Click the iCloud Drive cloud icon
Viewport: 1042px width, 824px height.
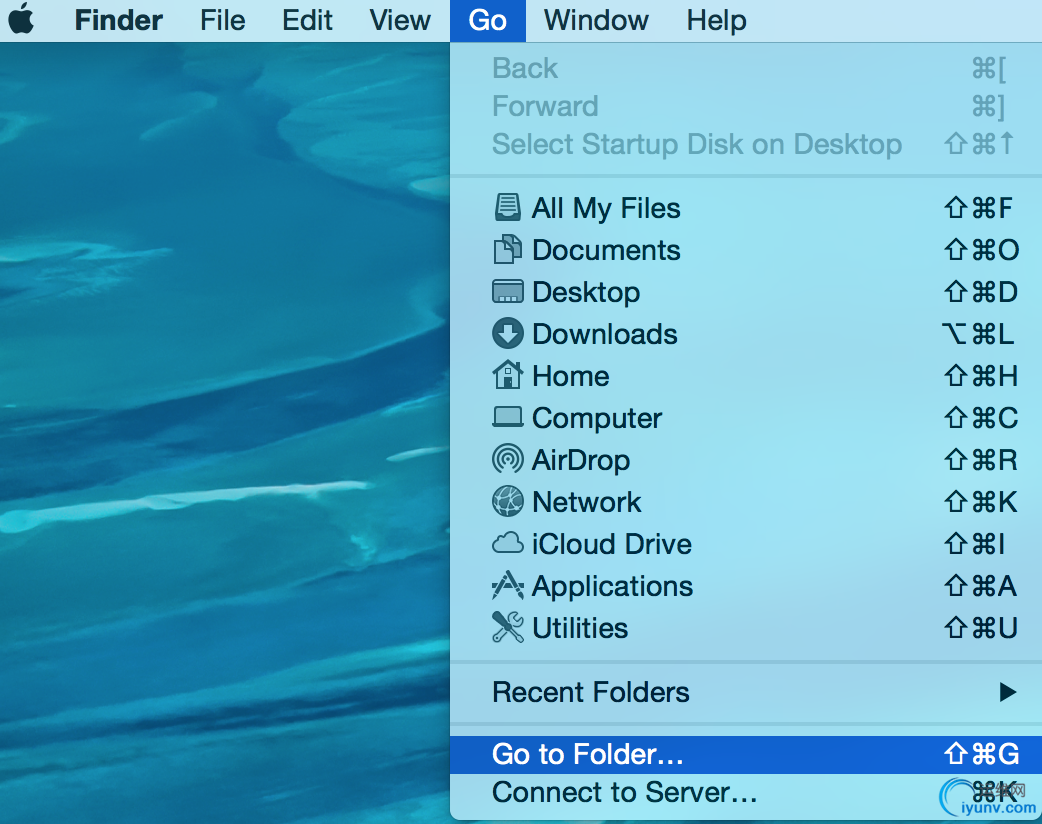pos(508,544)
